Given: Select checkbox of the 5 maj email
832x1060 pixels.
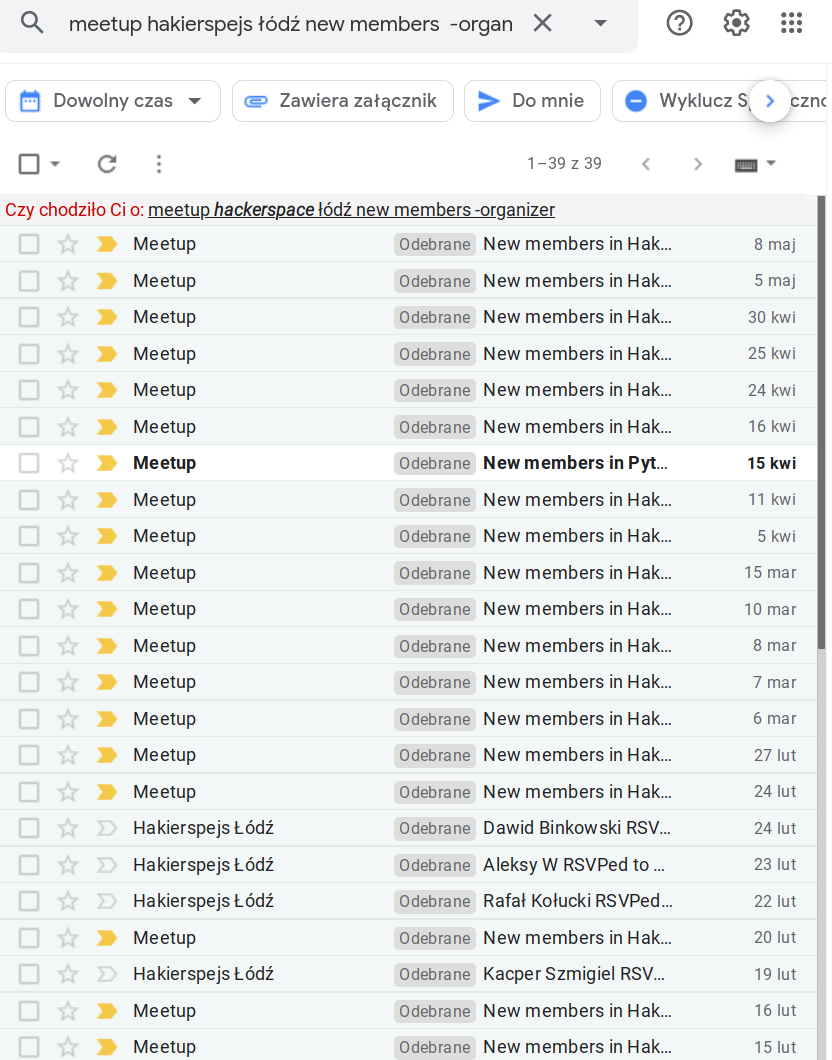Looking at the screenshot, I should tap(29, 281).
